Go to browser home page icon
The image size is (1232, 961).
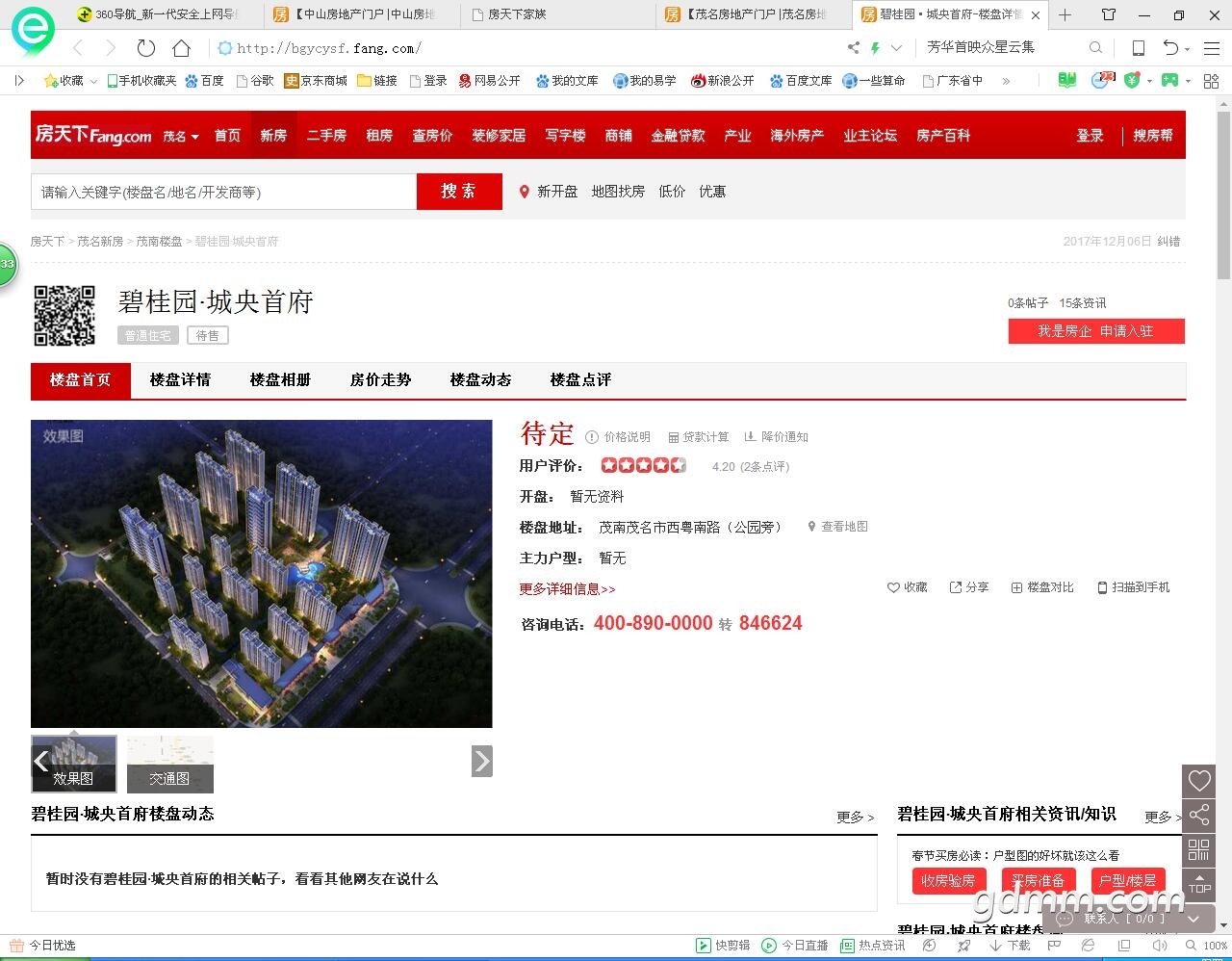tap(181, 48)
